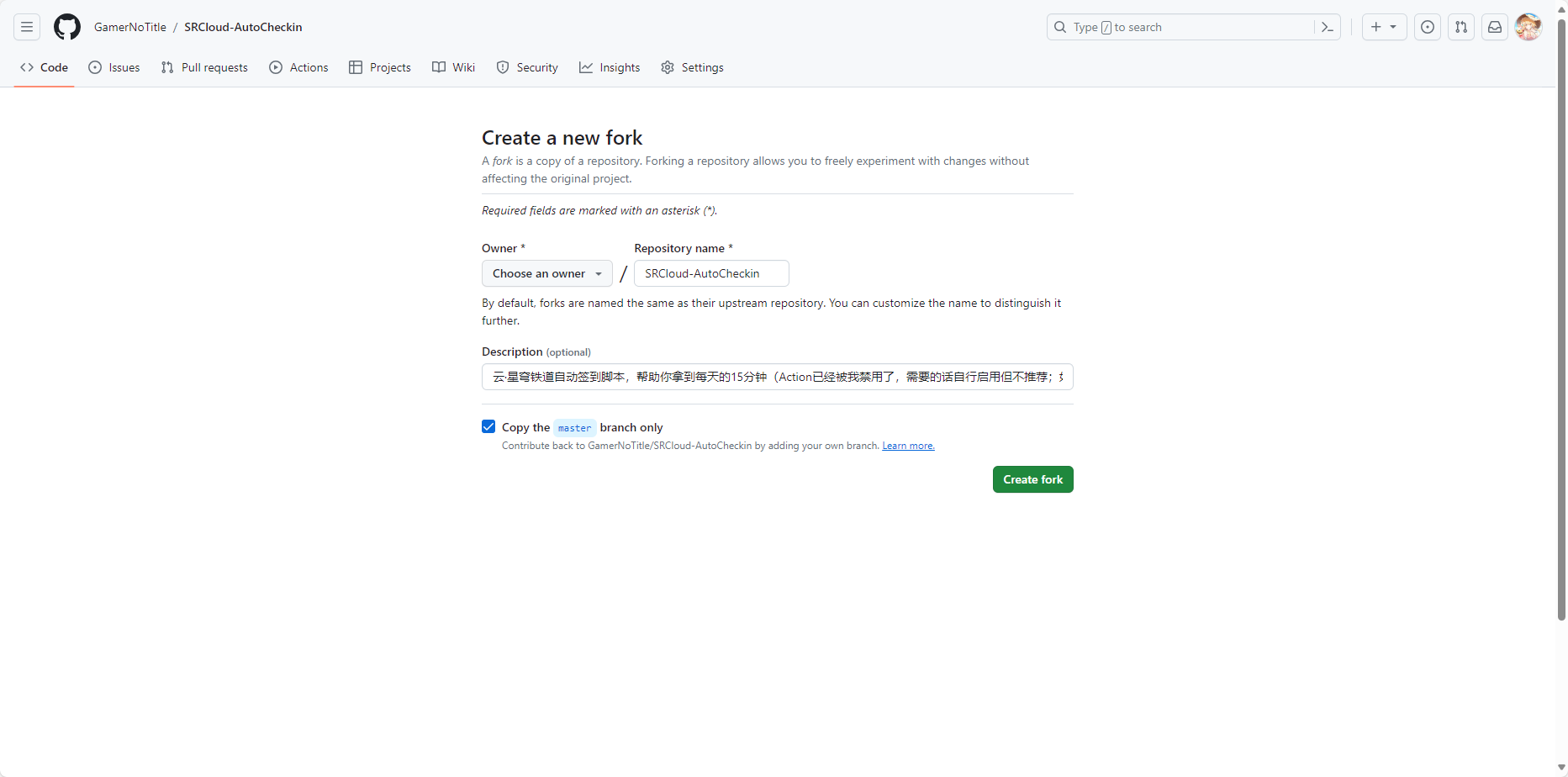The width and height of the screenshot is (1568, 777).
Task: Open the pull requests header icon
Action: [1461, 27]
